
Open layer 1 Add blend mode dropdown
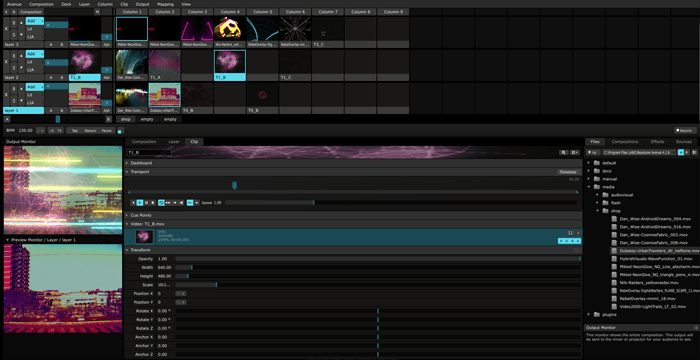(35, 87)
